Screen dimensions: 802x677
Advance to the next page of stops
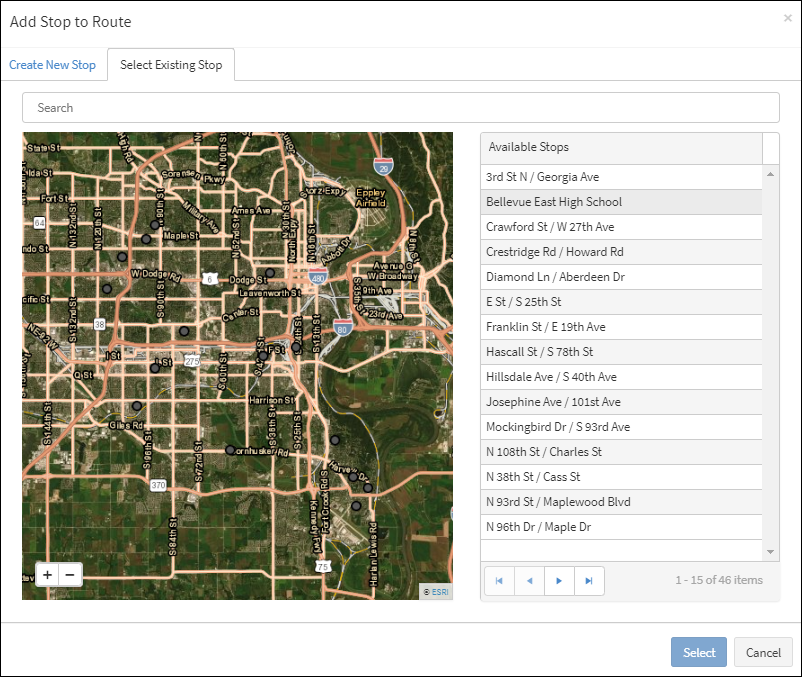pos(559,580)
